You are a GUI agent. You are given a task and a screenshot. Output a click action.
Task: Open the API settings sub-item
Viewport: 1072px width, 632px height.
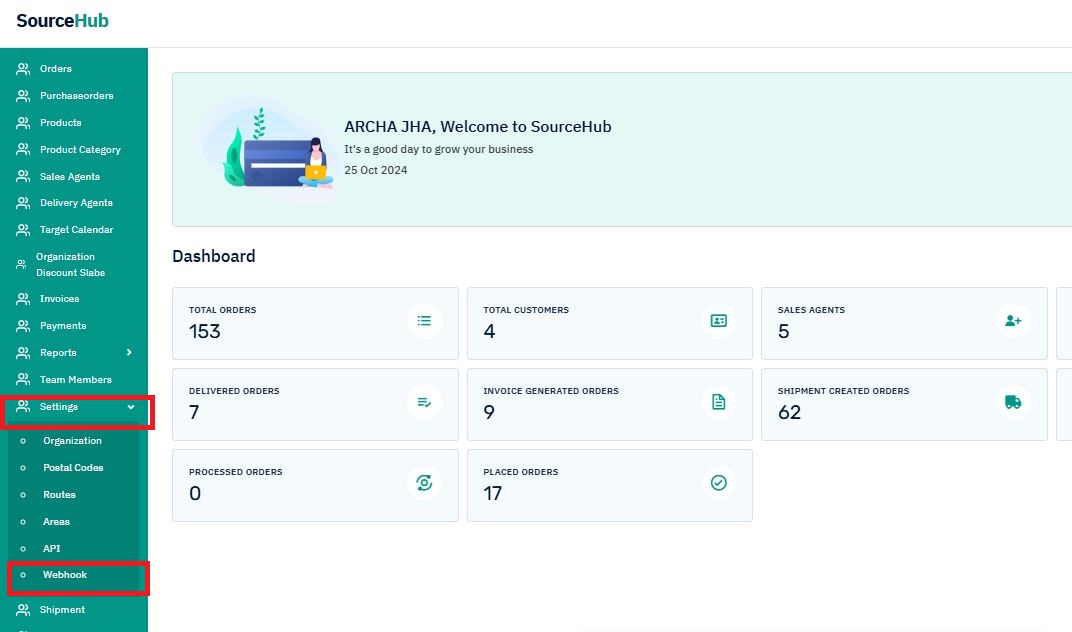tap(51, 549)
